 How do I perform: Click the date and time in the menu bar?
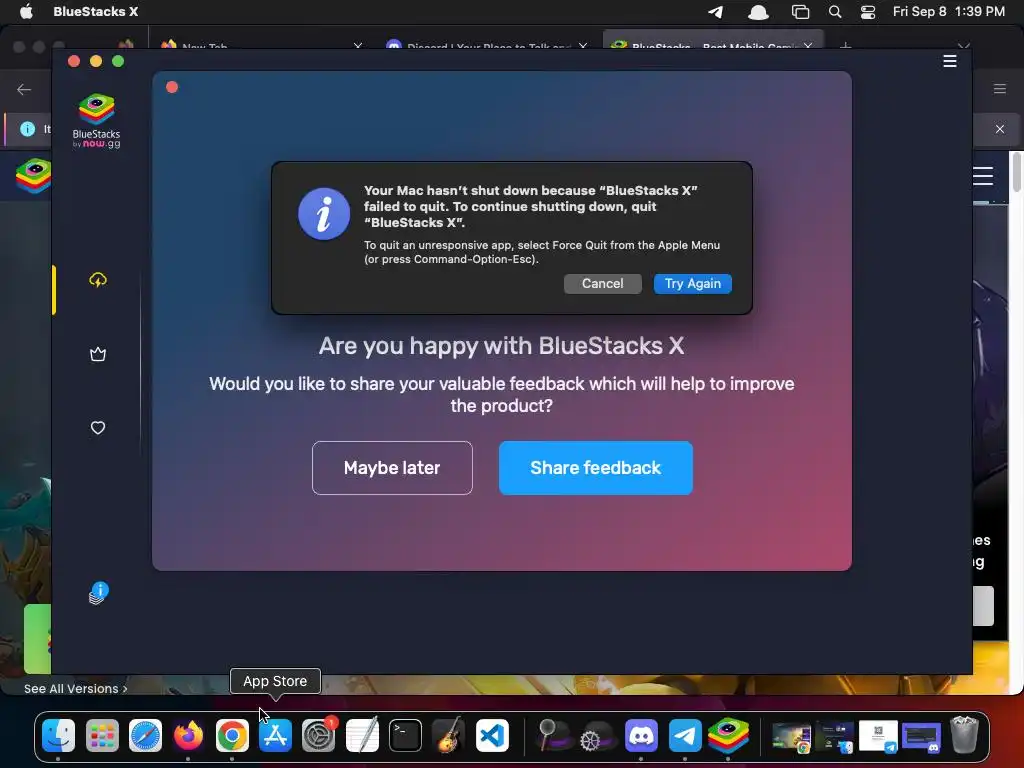949,11
